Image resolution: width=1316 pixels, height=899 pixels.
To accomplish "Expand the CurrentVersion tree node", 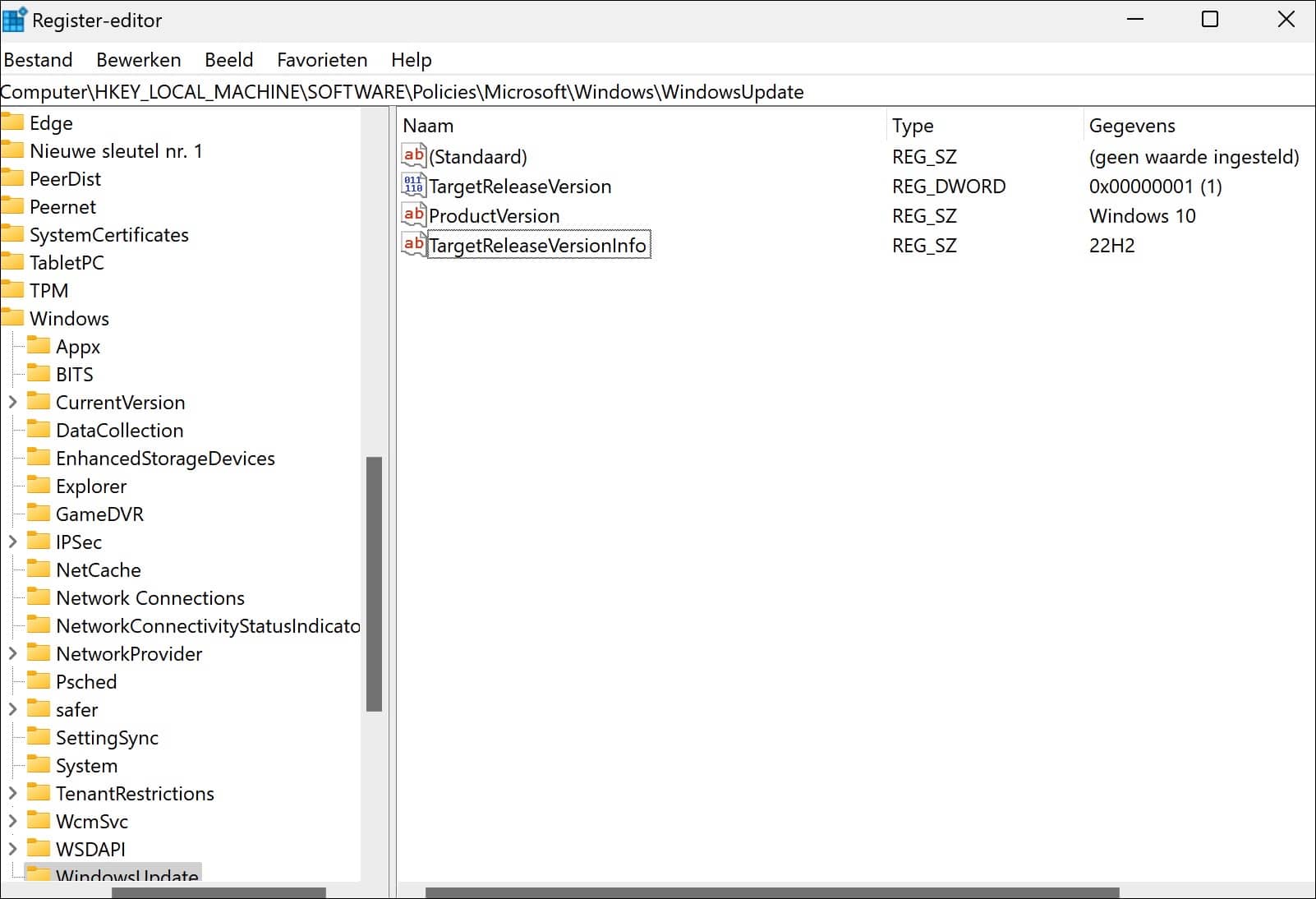I will [12, 403].
